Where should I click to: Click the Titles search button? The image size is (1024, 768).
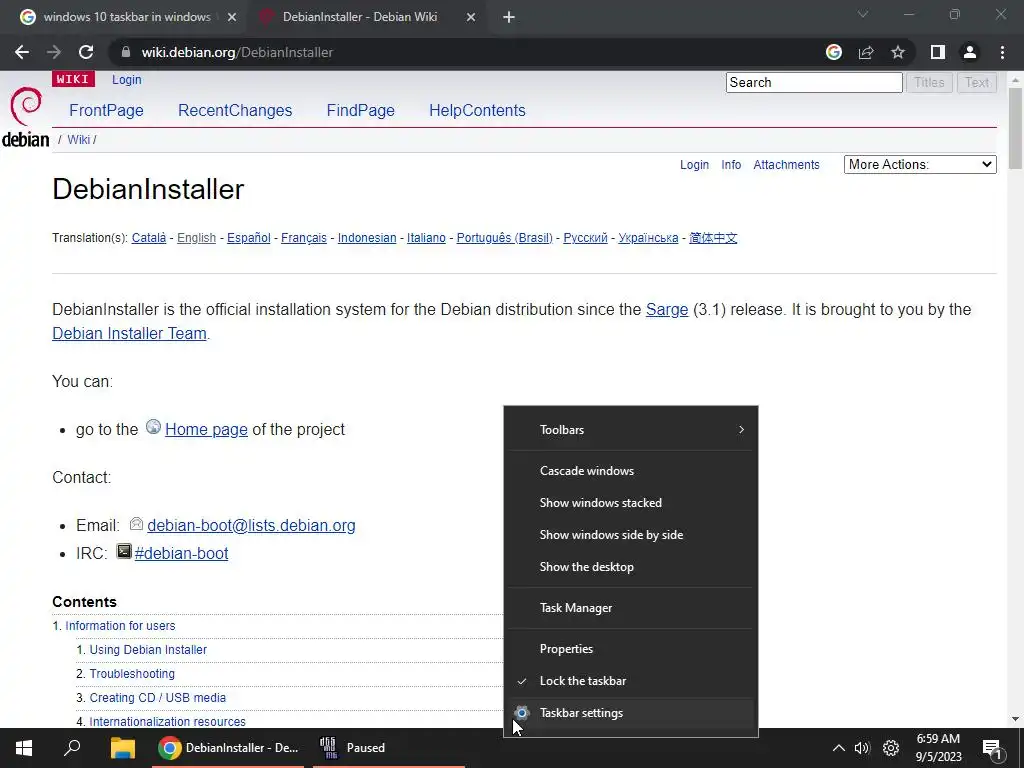[929, 82]
